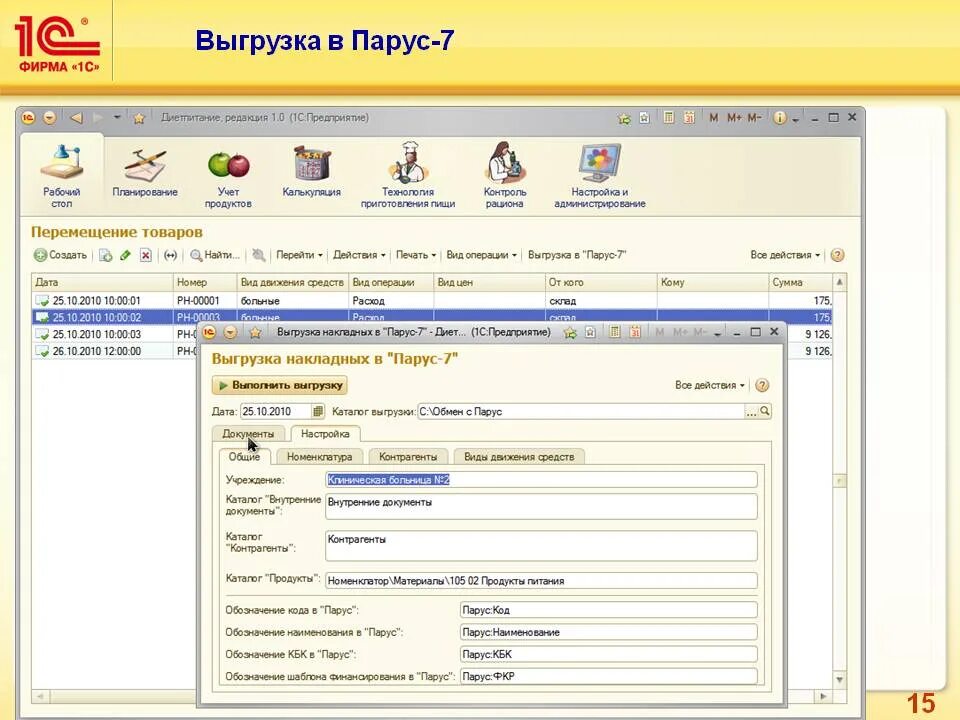
Task: Click the Дата column header
Action: point(102,282)
